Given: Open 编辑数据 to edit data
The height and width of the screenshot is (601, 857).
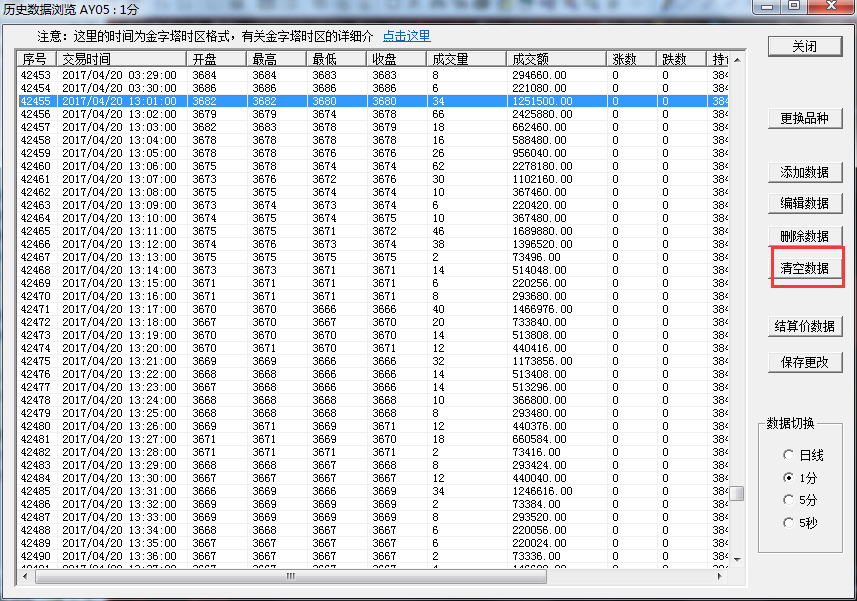Looking at the screenshot, I should pos(804,203).
